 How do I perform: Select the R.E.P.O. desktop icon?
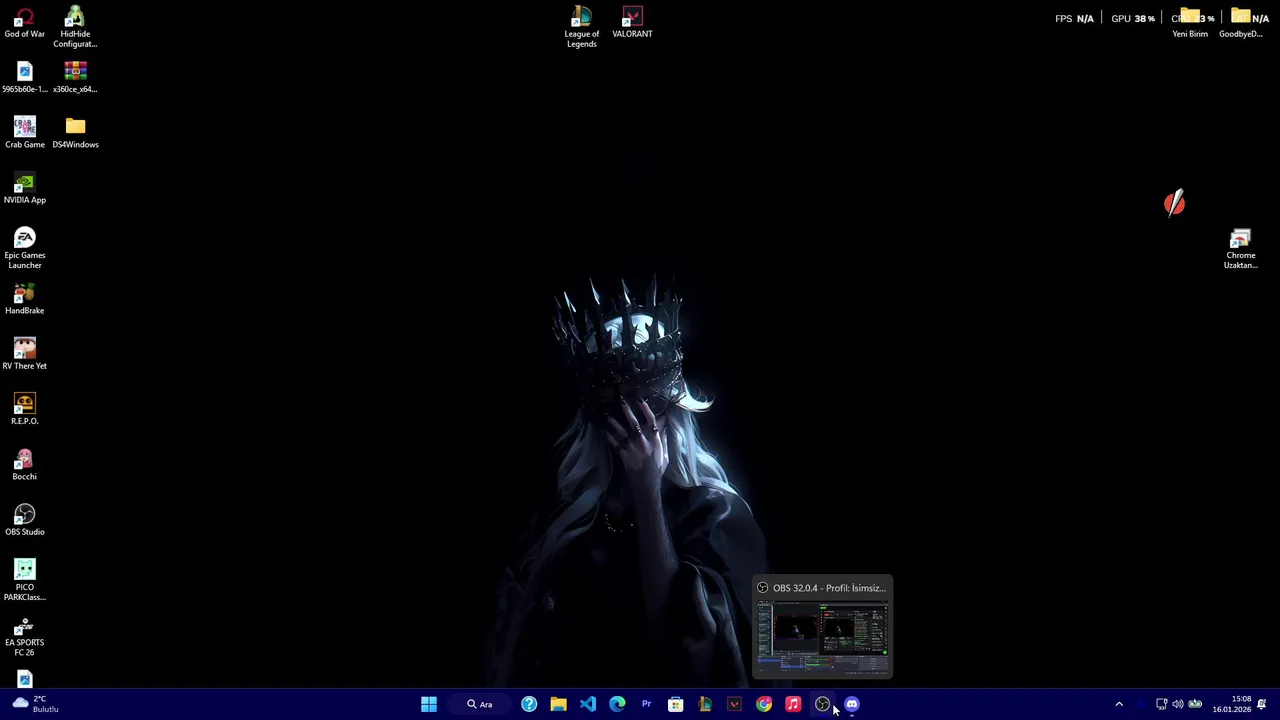[24, 409]
